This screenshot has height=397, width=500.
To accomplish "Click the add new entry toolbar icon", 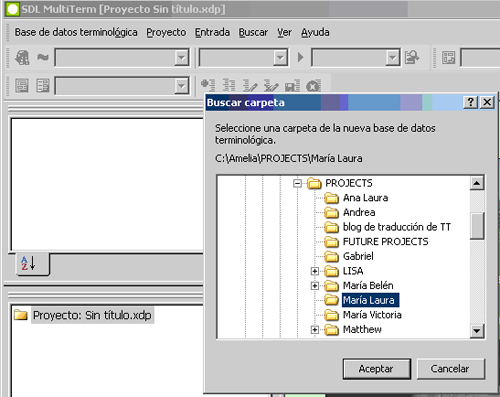I will (x=208, y=85).
